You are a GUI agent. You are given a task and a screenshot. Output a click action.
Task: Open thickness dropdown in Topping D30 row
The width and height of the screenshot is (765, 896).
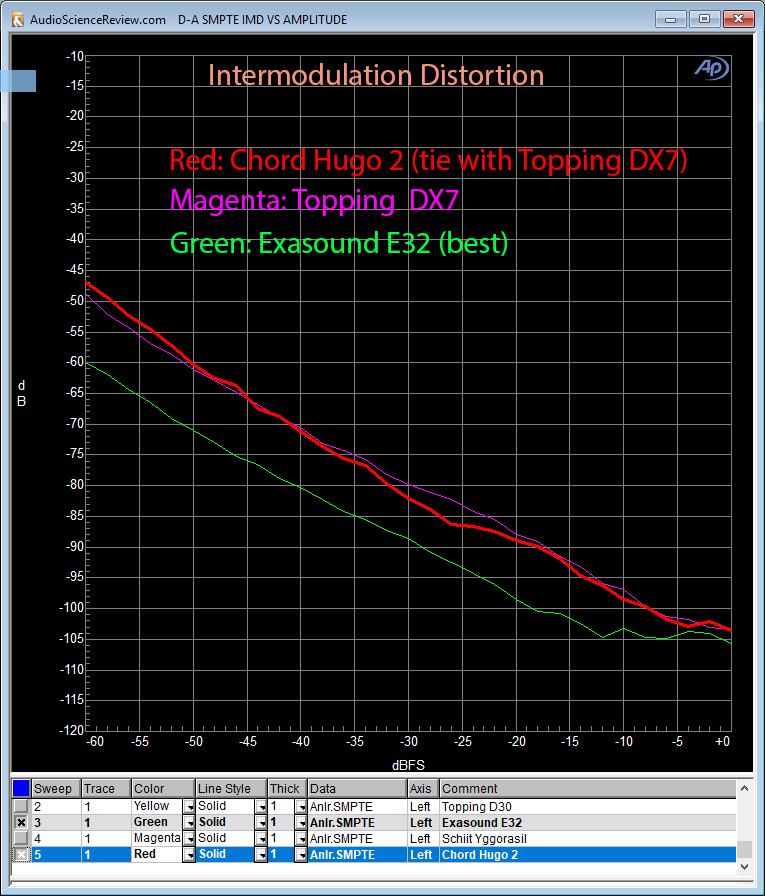coord(301,806)
